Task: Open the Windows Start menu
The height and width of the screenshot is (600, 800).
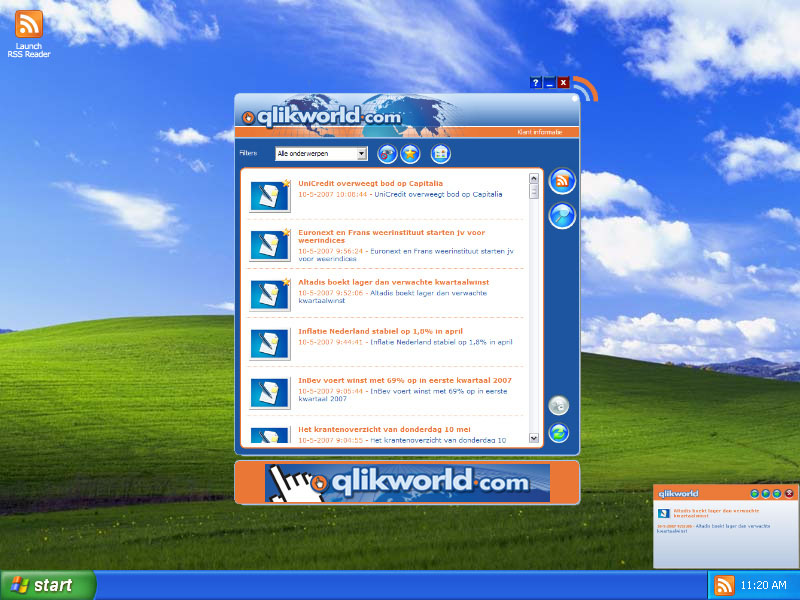Action: (x=48, y=585)
